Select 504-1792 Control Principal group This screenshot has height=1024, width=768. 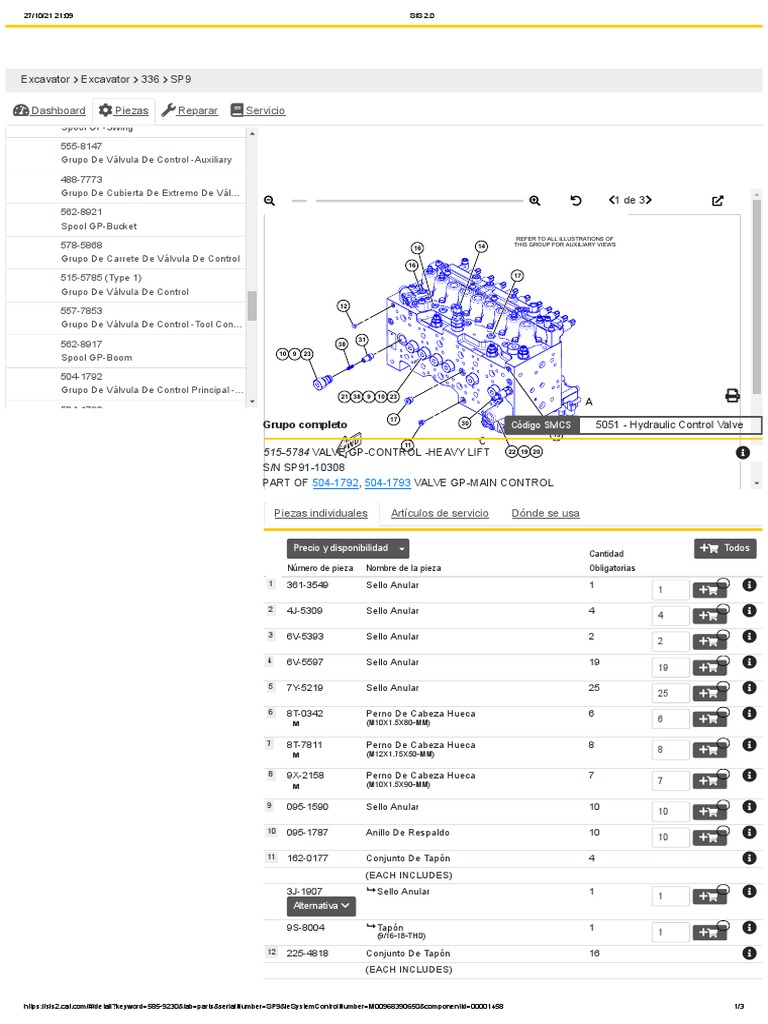tap(125, 383)
